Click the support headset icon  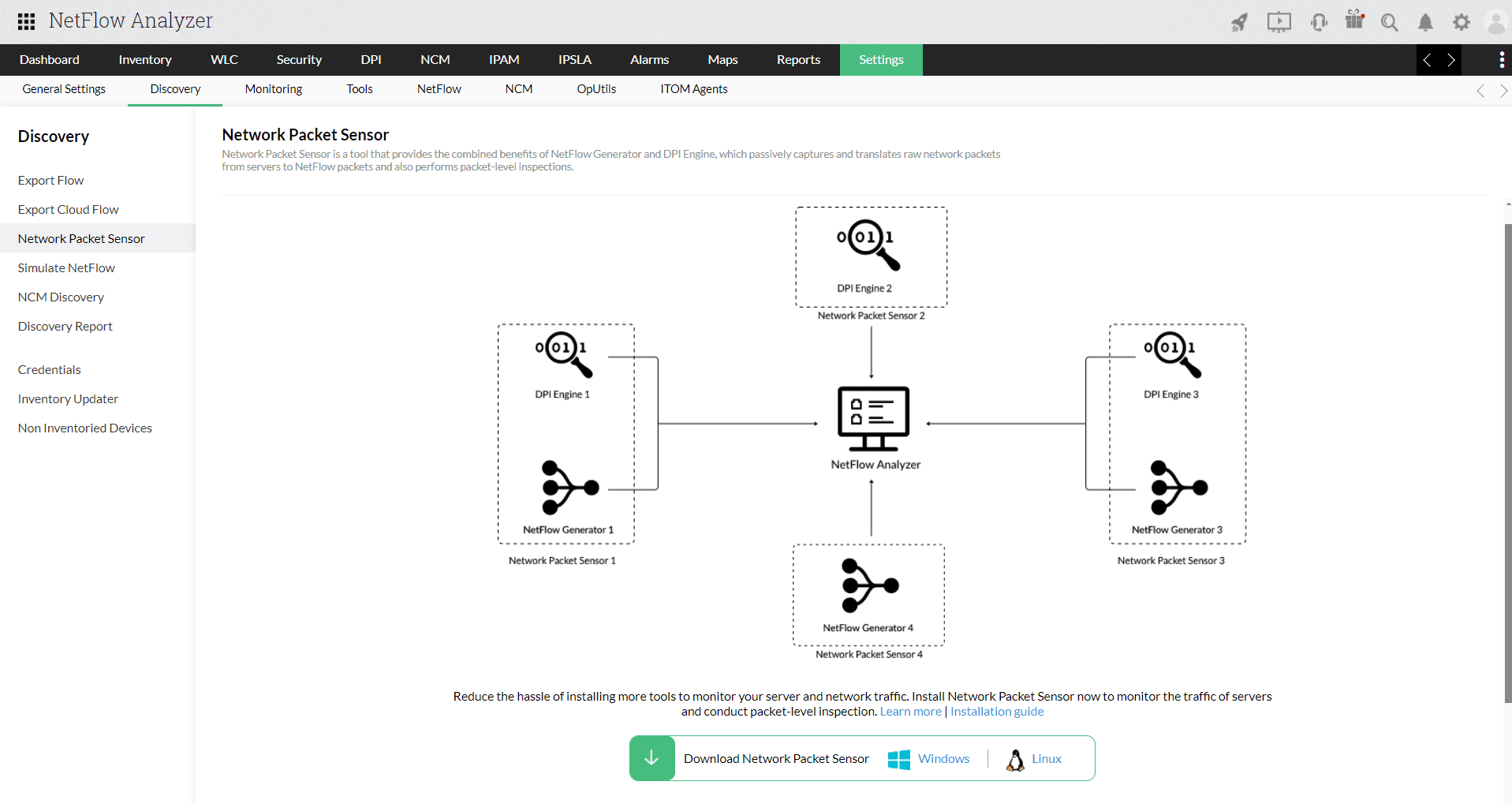click(1319, 22)
